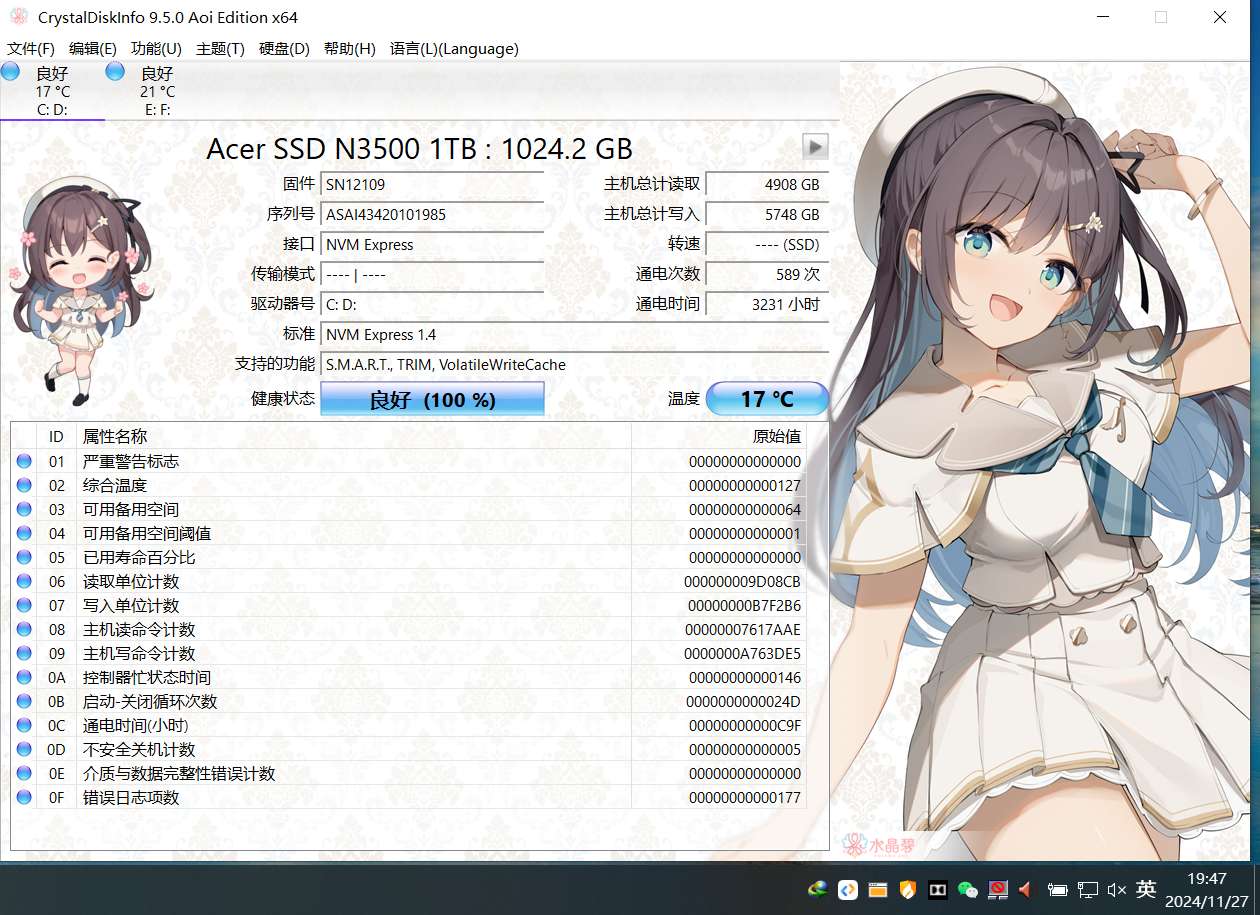Select the E: F: disk tab
Image resolution: width=1260 pixels, height=915 pixels.
(x=157, y=90)
